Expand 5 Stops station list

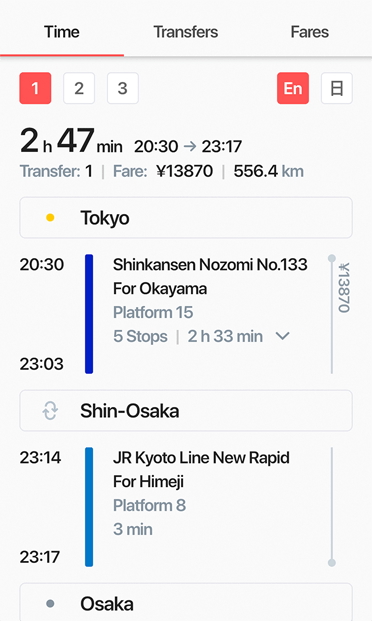[x=140, y=336]
